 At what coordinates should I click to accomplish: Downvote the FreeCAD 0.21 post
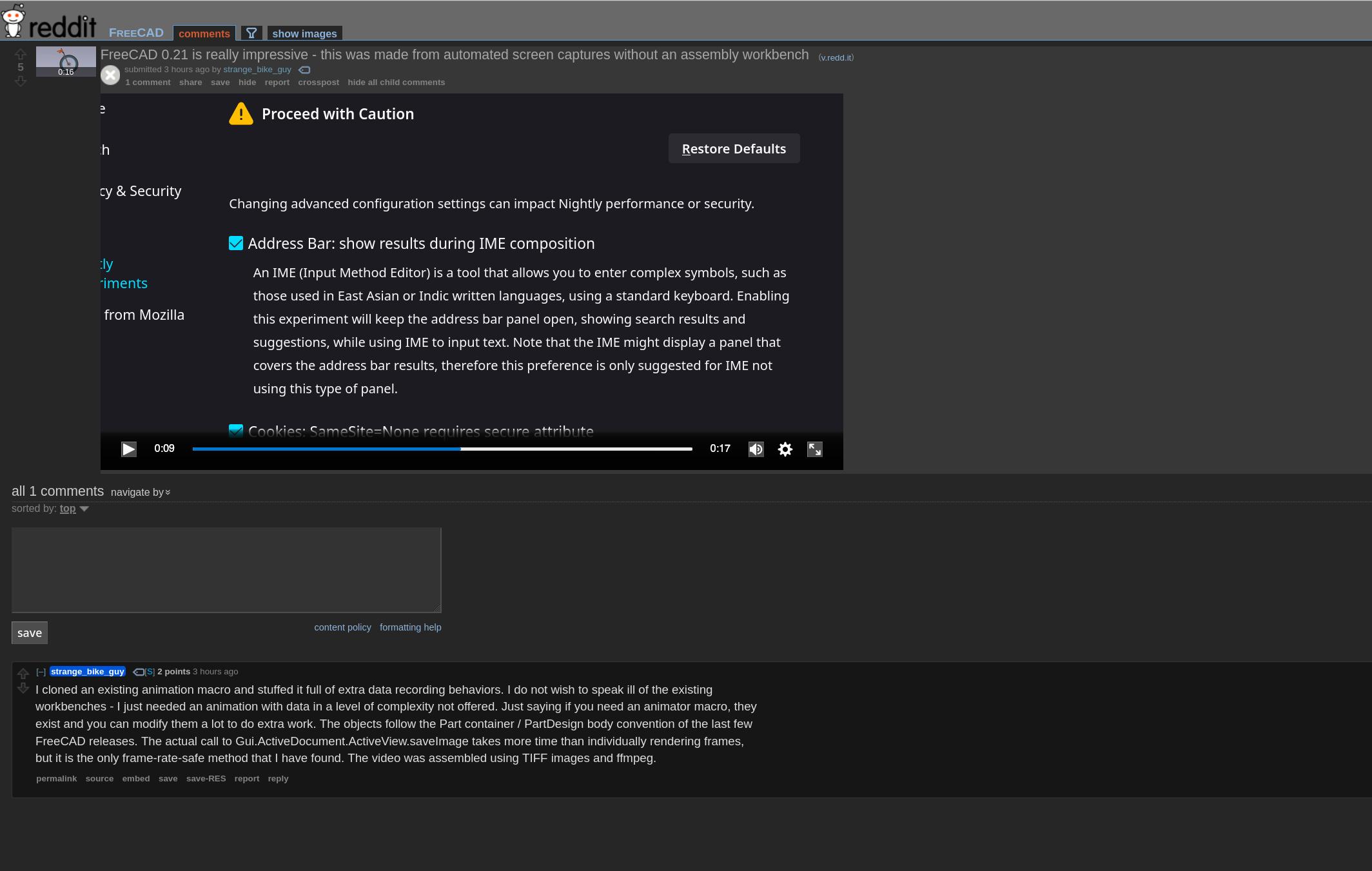tap(21, 81)
